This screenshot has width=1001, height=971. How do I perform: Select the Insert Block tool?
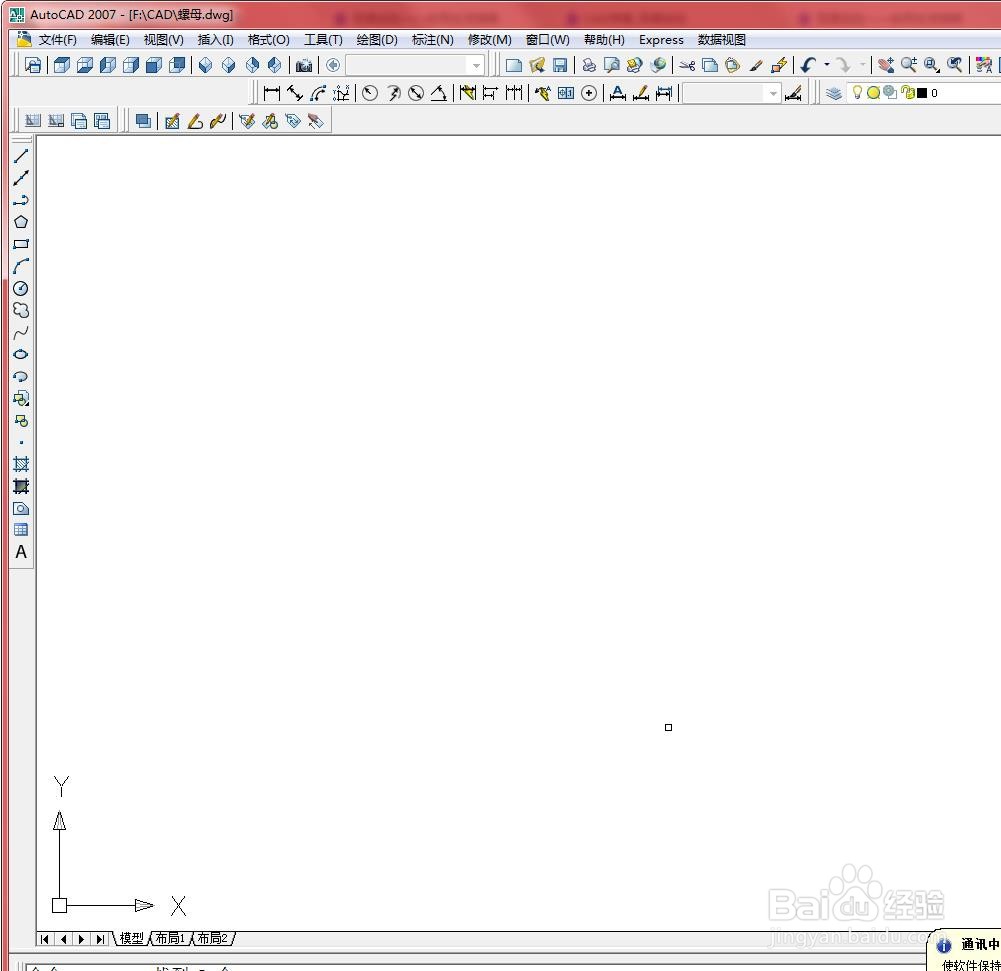(x=20, y=398)
